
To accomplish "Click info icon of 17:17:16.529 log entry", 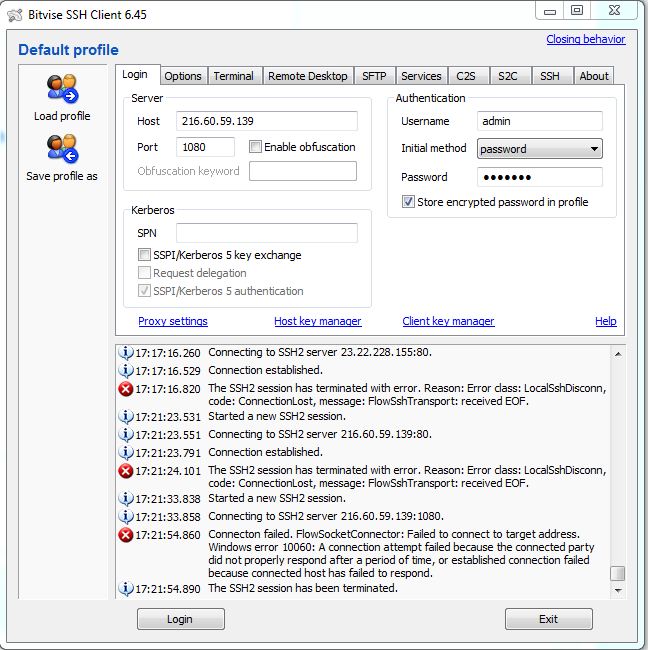I will coord(125,370).
